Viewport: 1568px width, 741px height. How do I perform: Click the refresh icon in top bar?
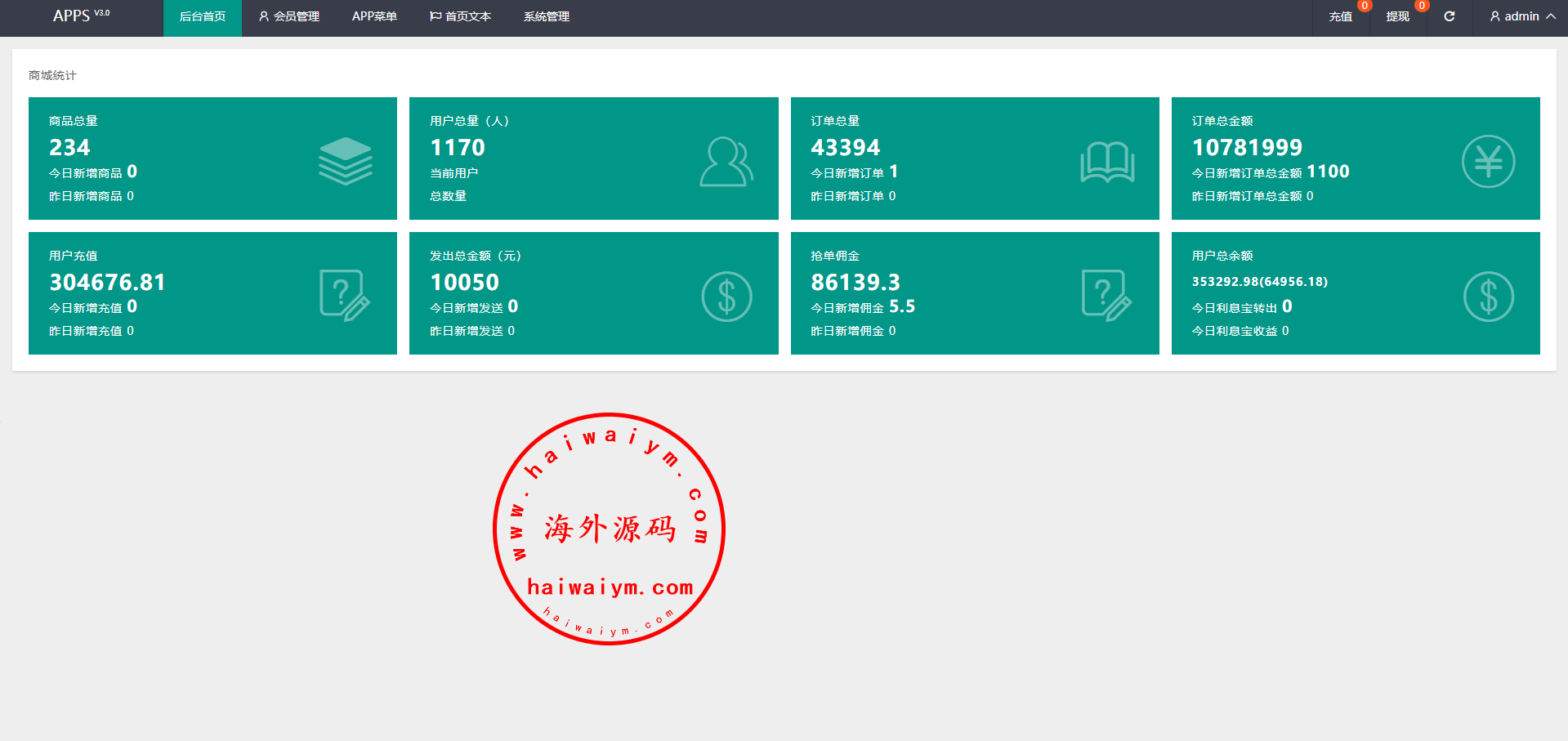(1449, 16)
